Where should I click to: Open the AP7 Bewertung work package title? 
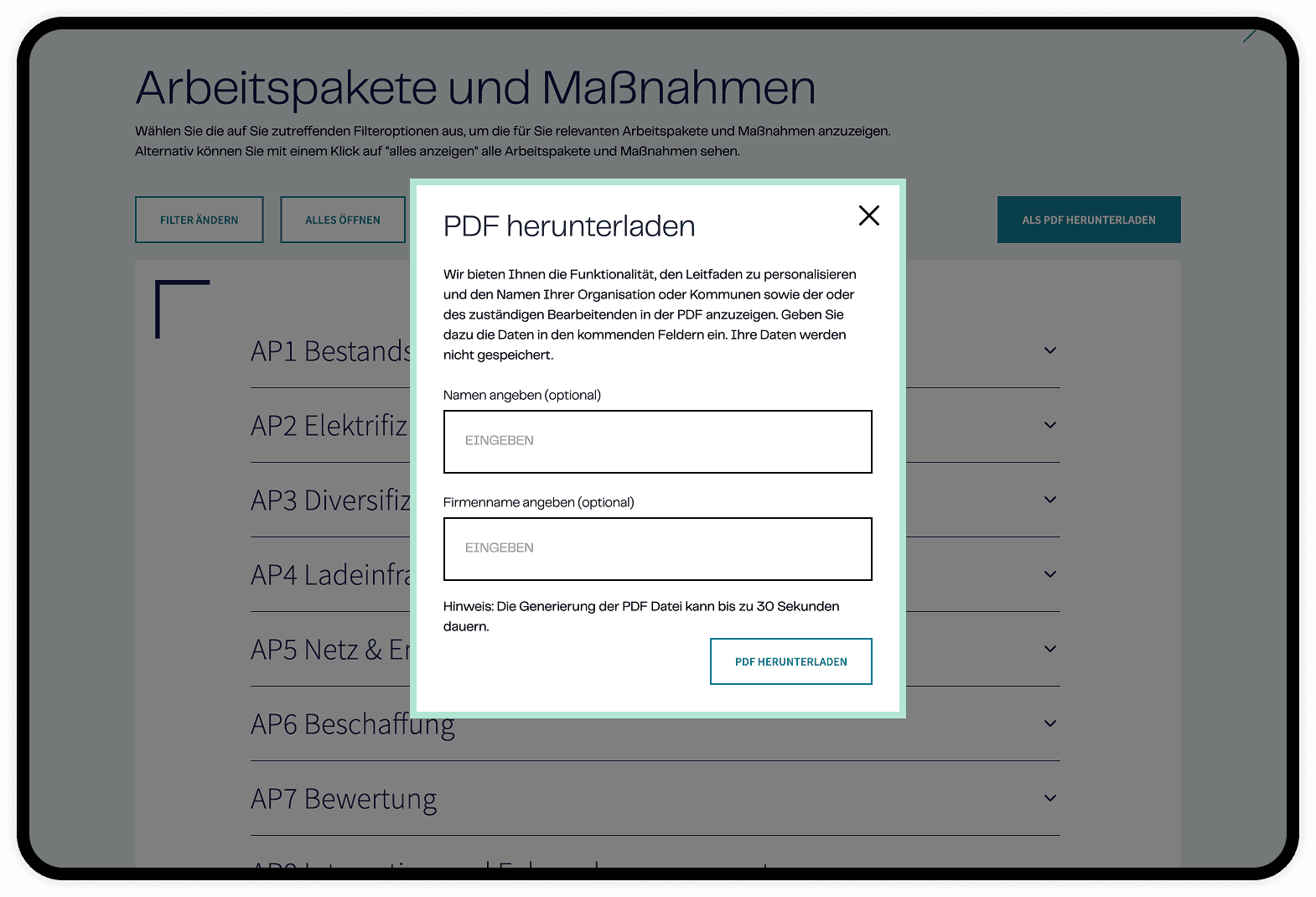344,799
